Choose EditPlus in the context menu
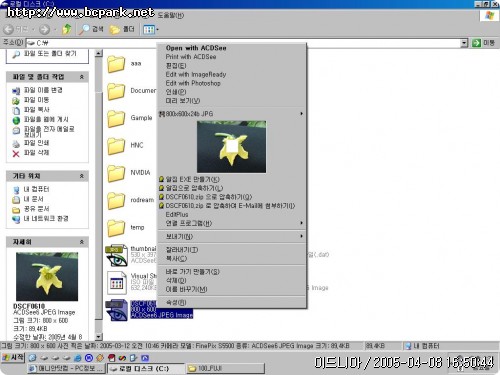The image size is (500, 375). tap(232, 214)
